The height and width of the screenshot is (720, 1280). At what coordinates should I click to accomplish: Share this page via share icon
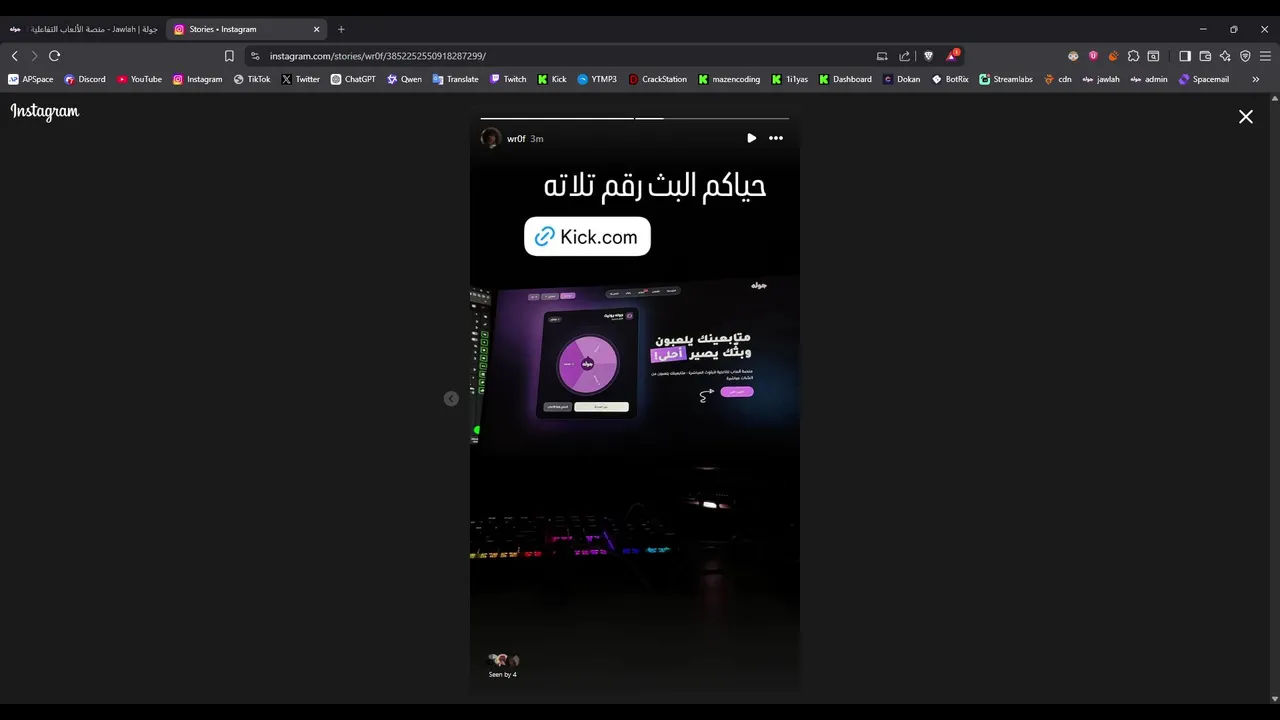click(905, 56)
